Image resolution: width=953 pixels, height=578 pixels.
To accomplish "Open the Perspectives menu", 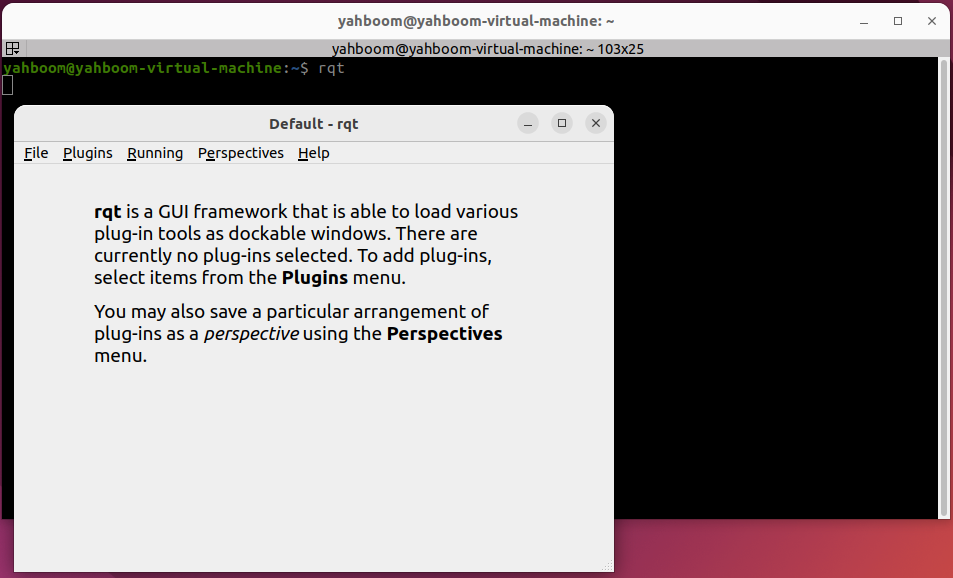I will coord(241,153).
